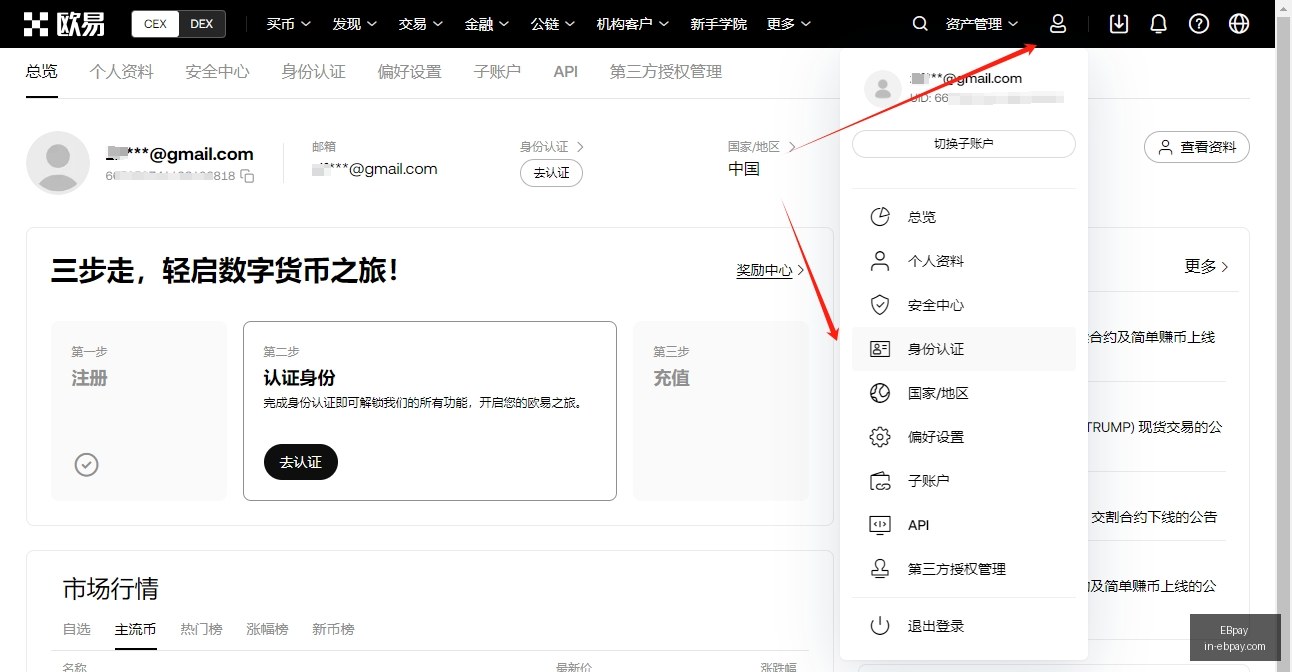Select the 涨幅榜 market tab
The image size is (1292, 672).
pos(267,629)
